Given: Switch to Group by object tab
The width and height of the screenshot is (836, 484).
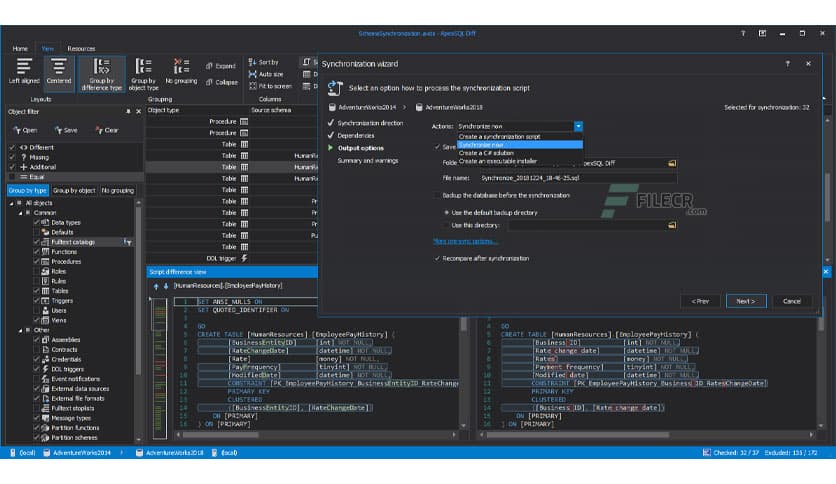Looking at the screenshot, I should click(x=74, y=190).
